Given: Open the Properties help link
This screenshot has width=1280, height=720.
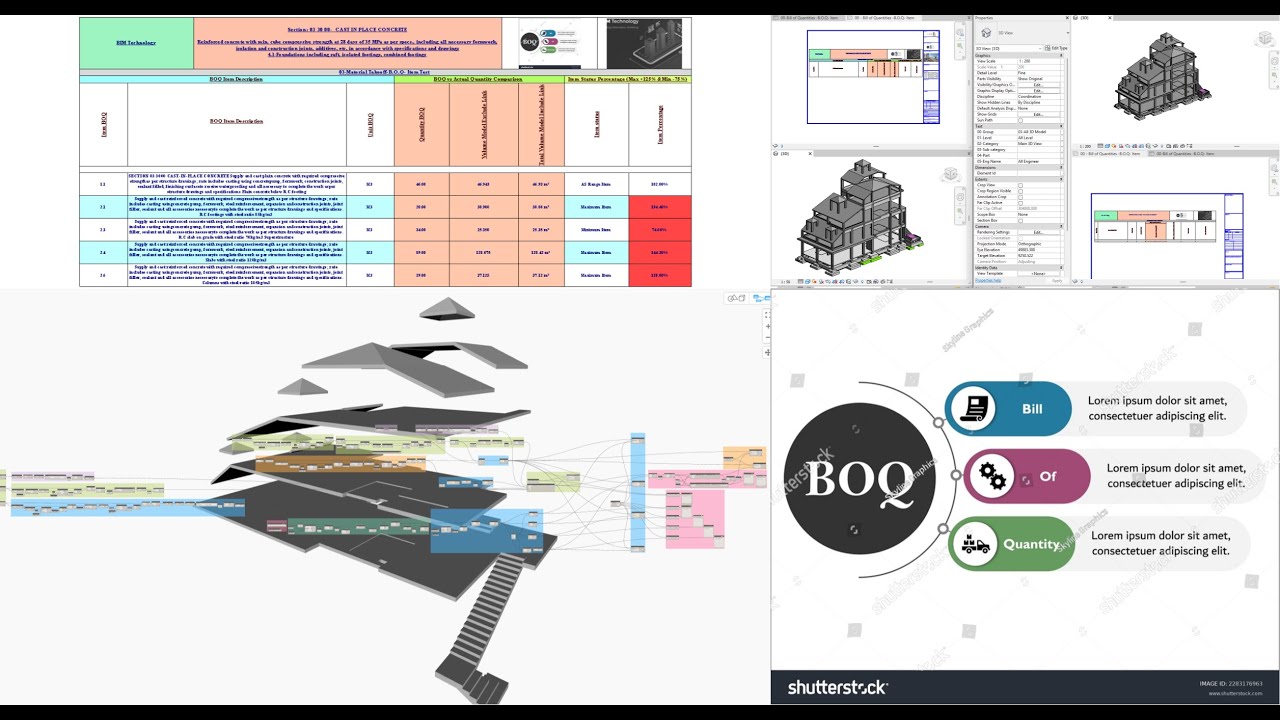Looking at the screenshot, I should (x=988, y=280).
